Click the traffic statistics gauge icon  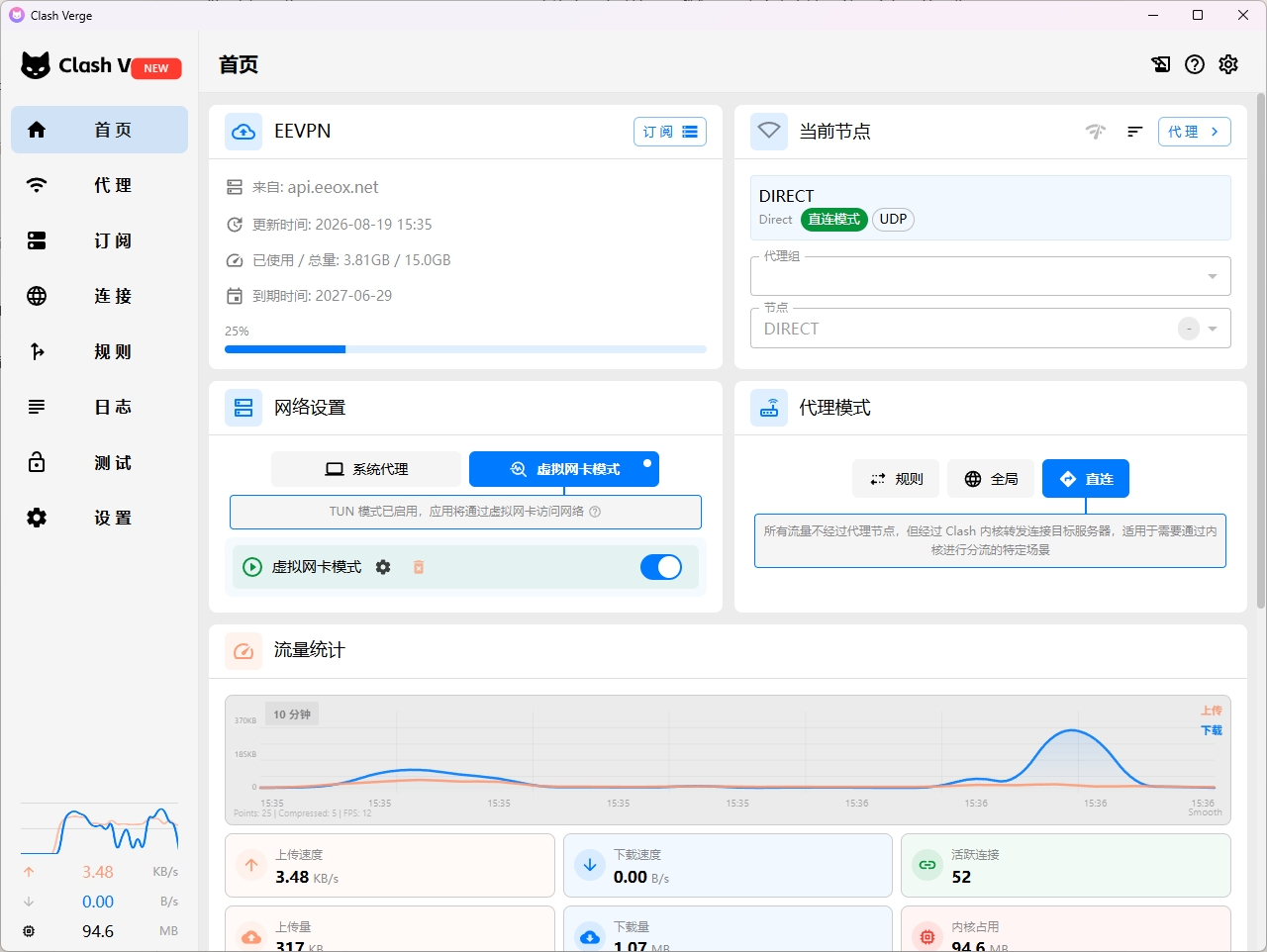pyautogui.click(x=244, y=651)
